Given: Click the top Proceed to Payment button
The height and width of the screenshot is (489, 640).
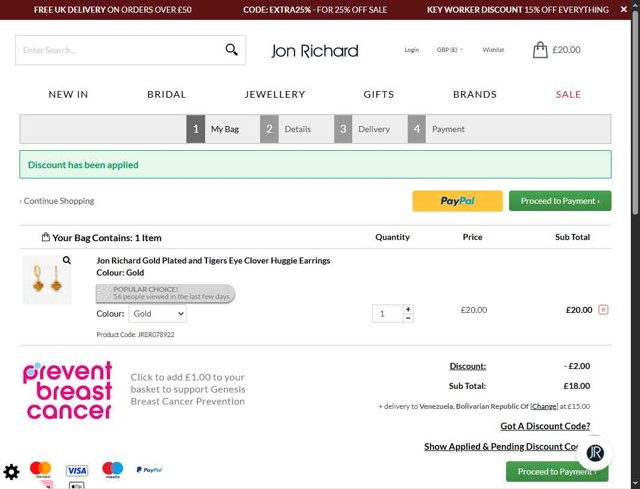Looking at the screenshot, I should point(560,201).
